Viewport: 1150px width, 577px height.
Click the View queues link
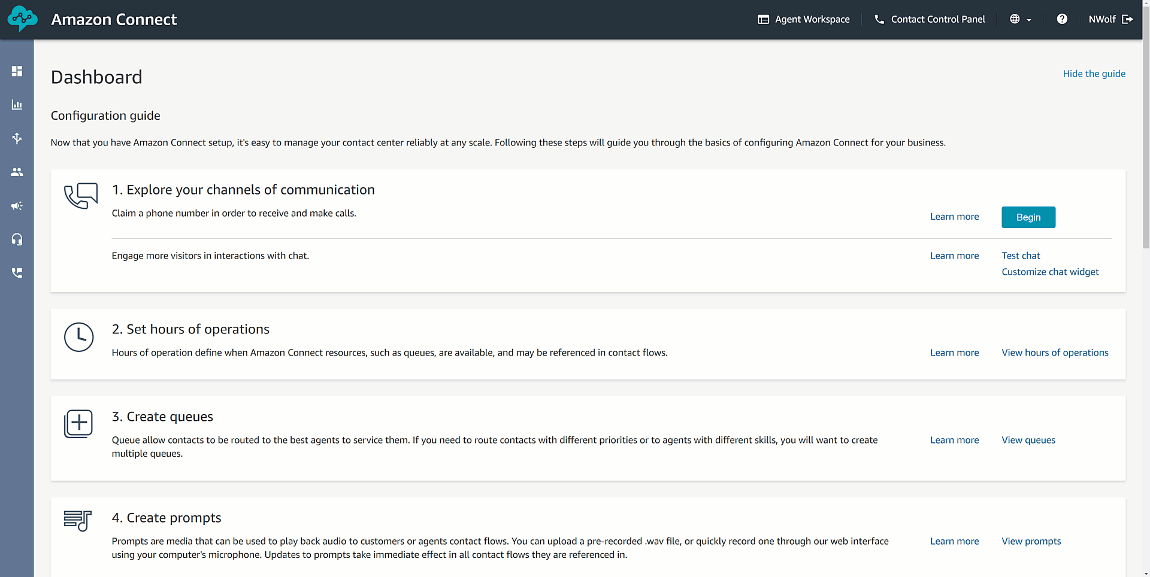(x=1028, y=440)
